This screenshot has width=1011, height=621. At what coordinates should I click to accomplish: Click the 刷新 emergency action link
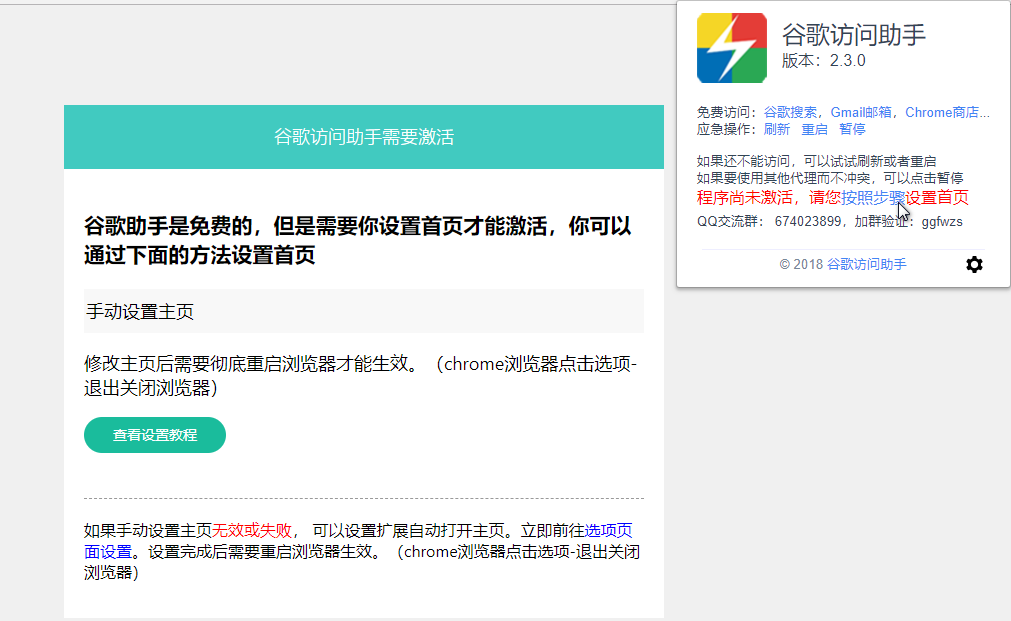click(x=776, y=129)
